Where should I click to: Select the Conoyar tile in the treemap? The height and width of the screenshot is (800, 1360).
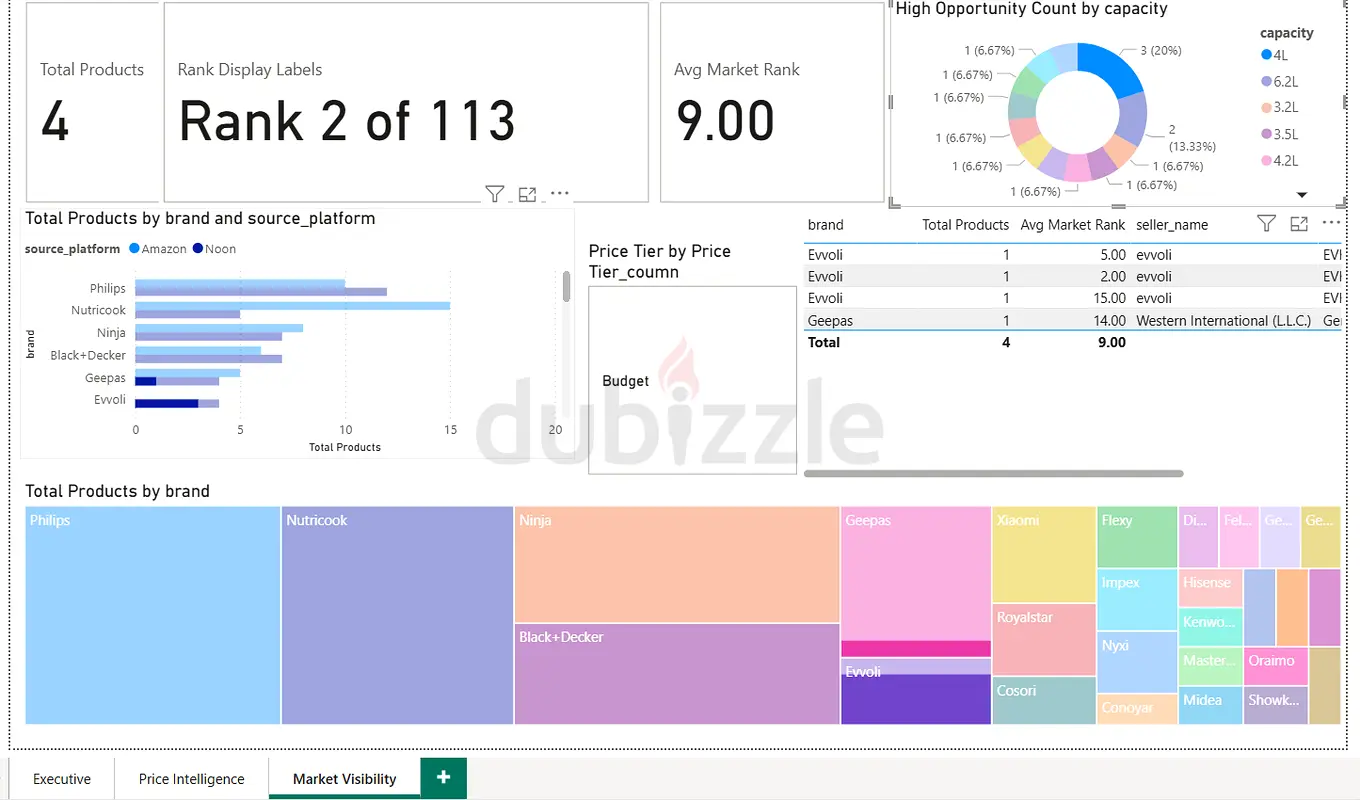click(1137, 708)
